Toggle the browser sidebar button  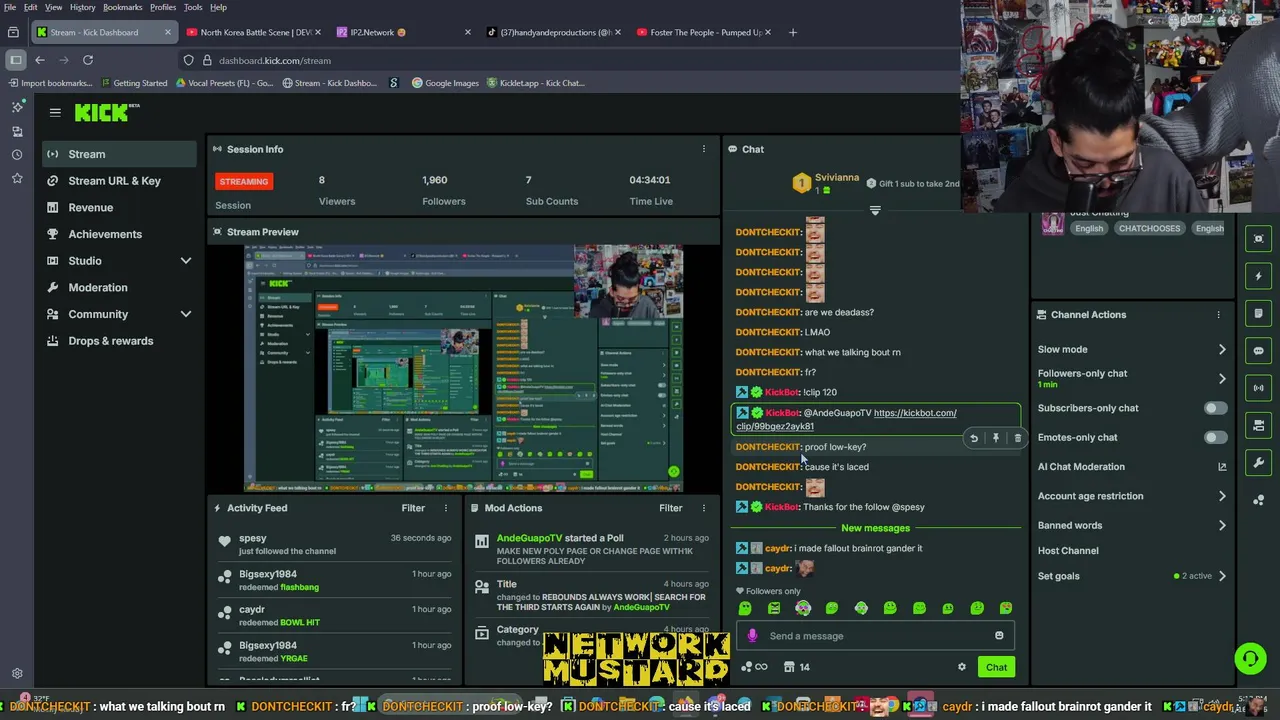pos(15,60)
